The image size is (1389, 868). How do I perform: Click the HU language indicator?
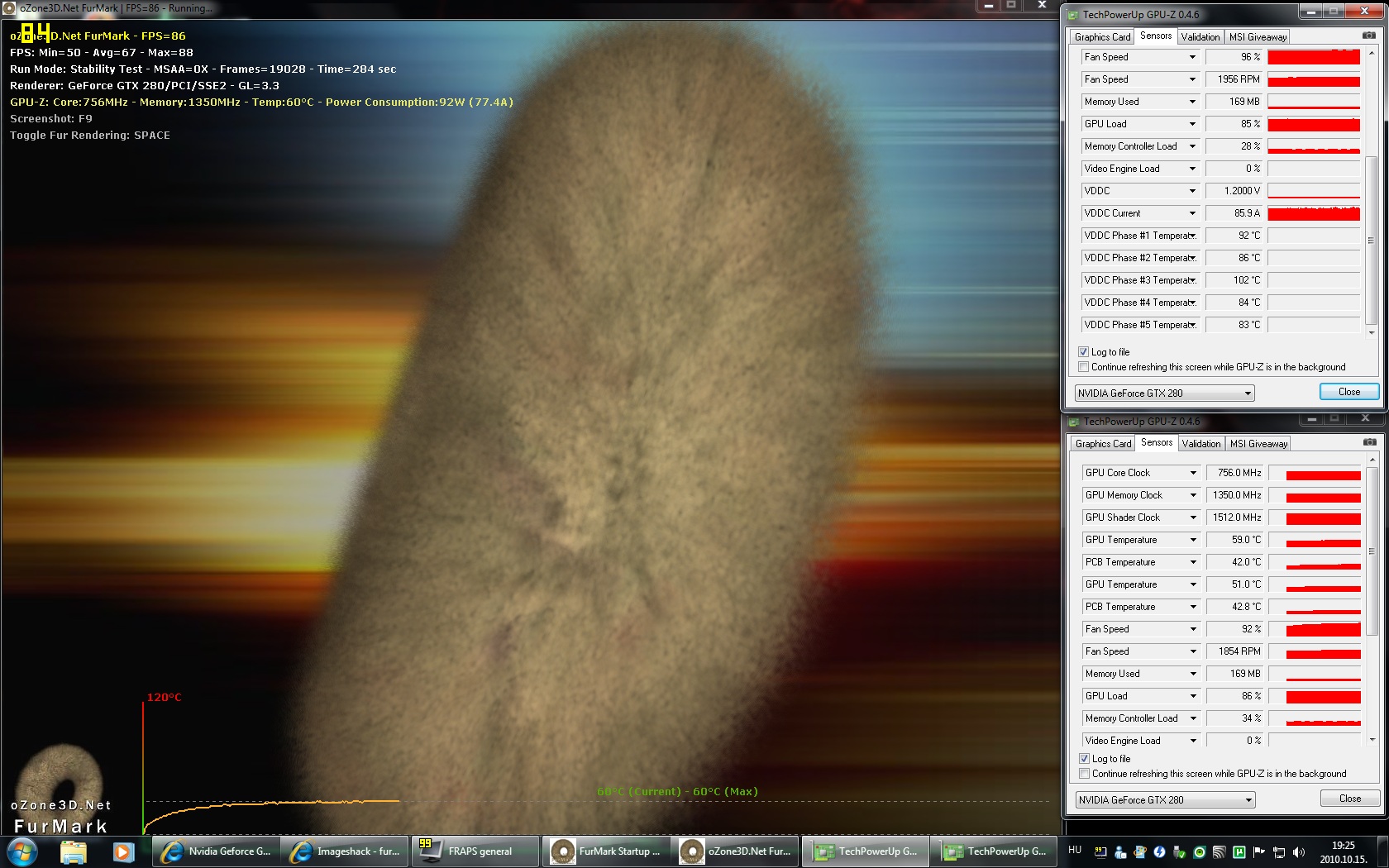(1075, 850)
